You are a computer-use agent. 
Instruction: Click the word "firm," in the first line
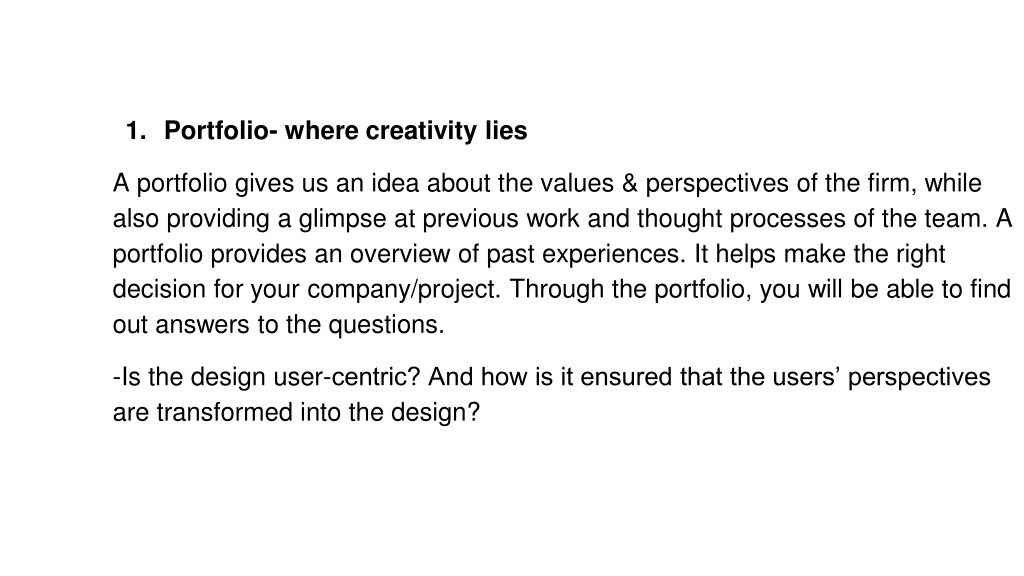point(892,184)
